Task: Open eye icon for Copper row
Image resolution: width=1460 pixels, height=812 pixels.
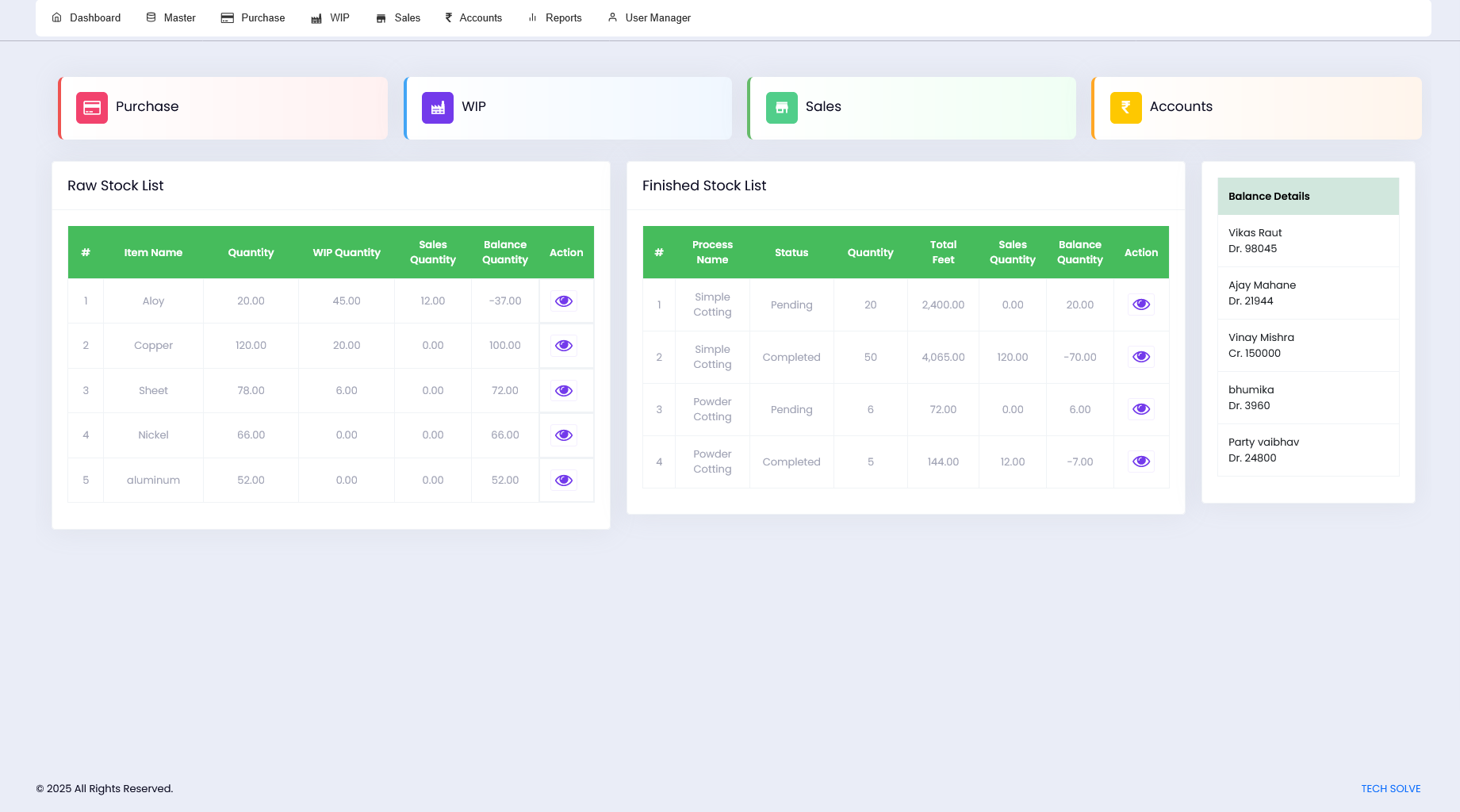Action: (564, 346)
